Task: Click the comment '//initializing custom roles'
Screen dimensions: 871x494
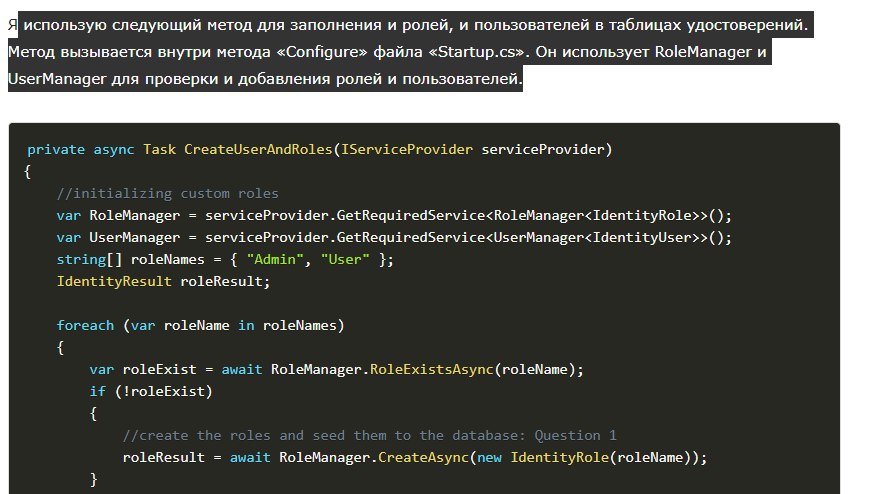Action: 167,193
